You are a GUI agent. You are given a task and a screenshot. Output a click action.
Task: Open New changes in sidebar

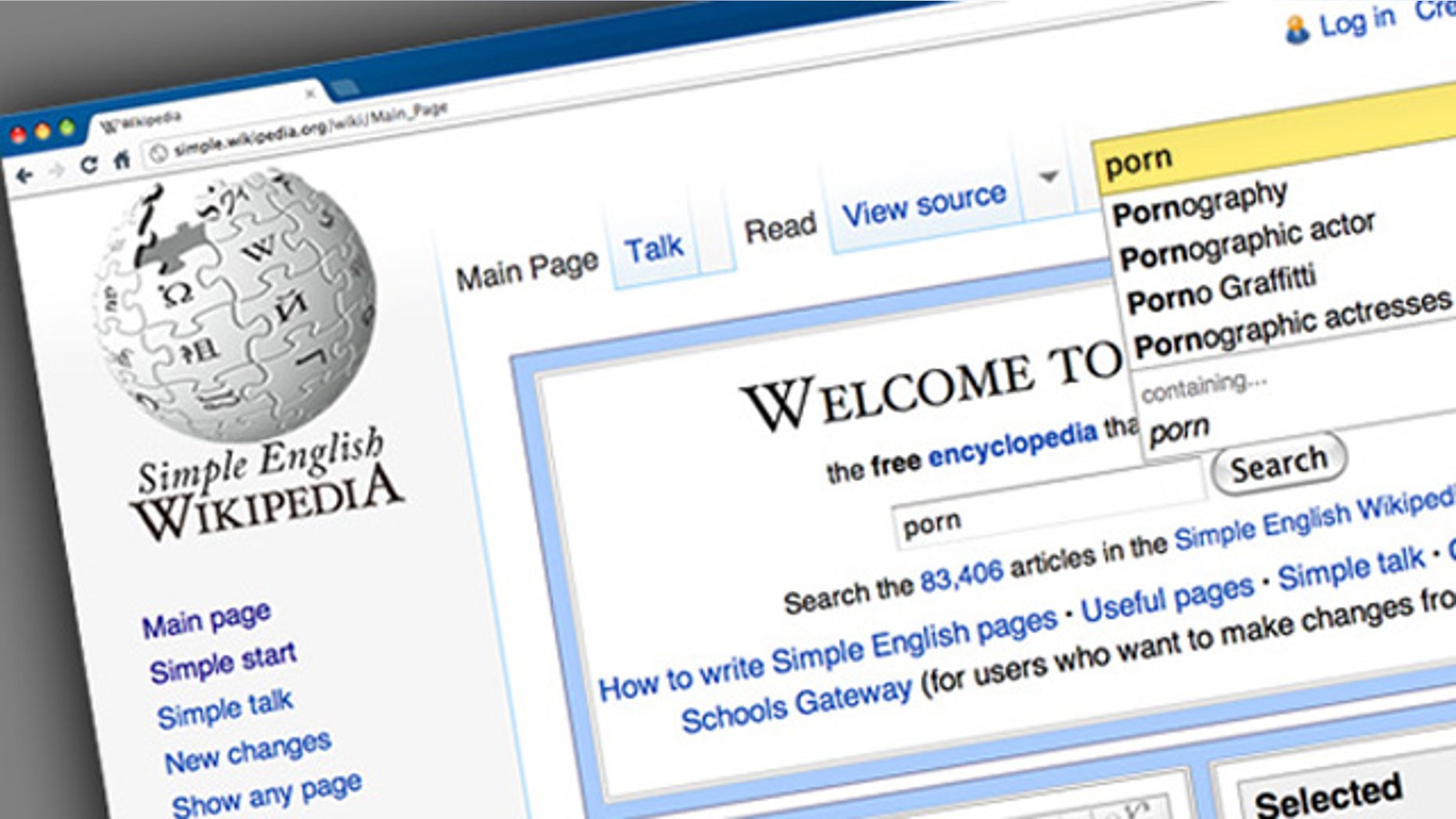[x=248, y=752]
